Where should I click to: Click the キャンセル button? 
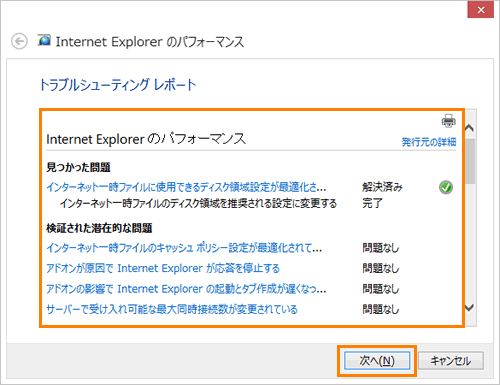451,361
